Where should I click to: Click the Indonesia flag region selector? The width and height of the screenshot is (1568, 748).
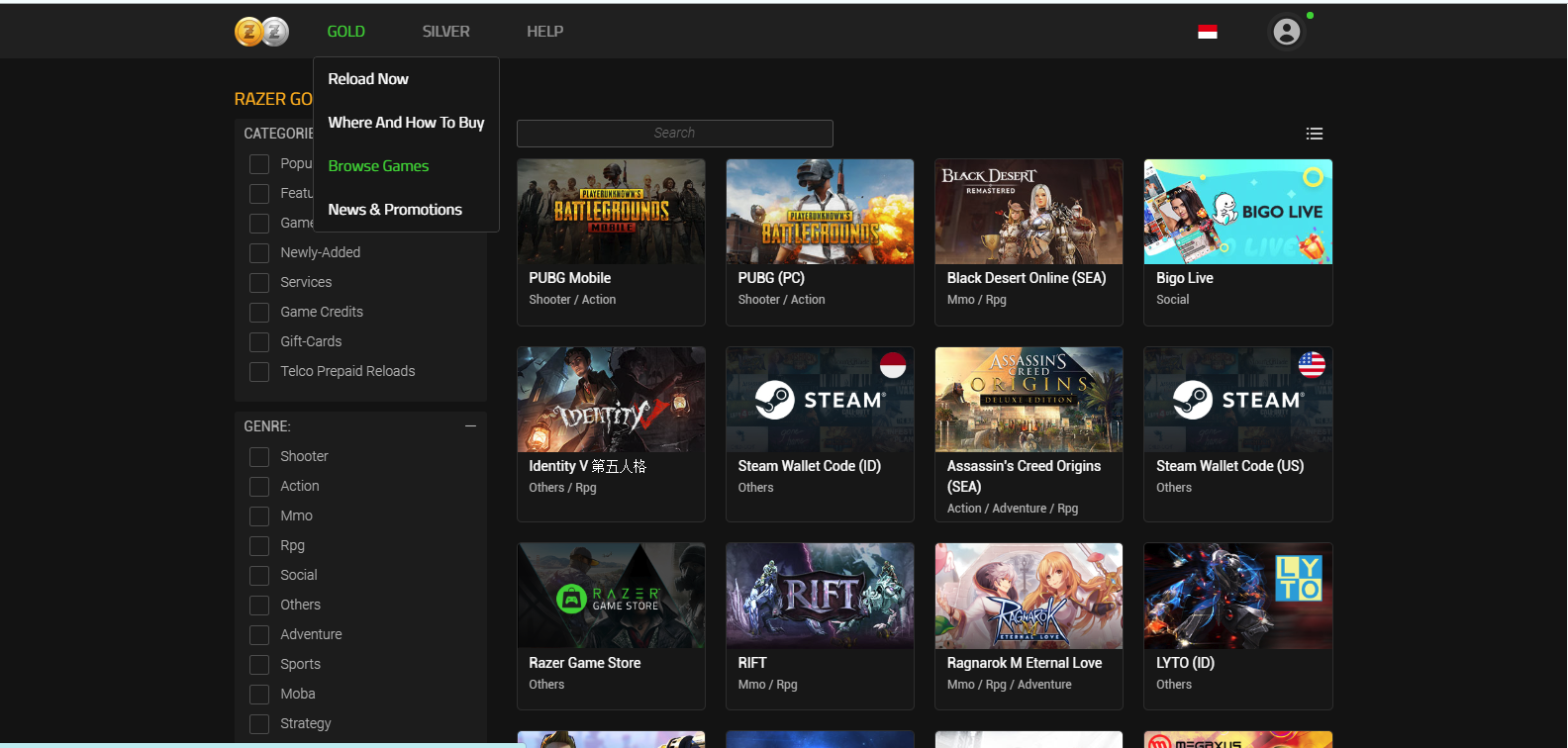[1207, 32]
